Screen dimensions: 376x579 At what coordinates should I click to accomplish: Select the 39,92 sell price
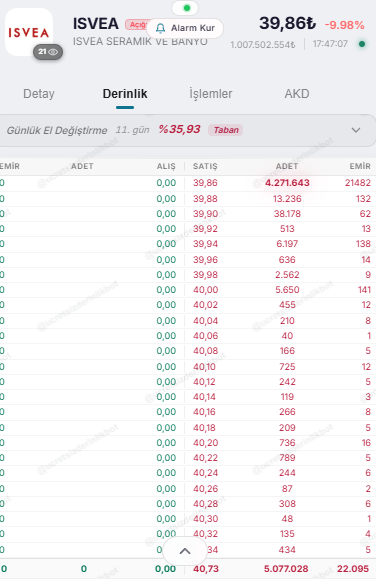click(205, 229)
